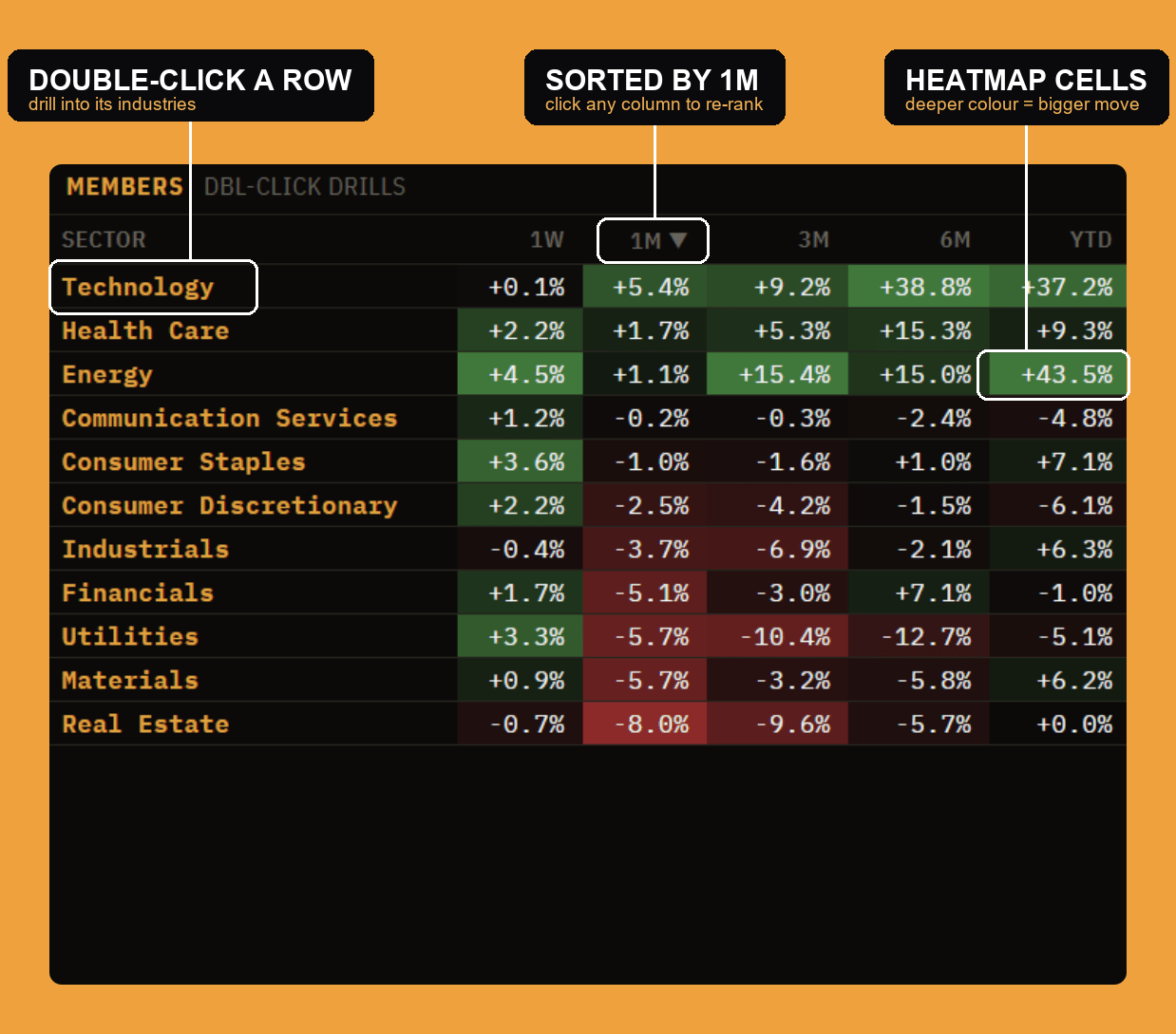
Task: Sort the table by the 3M column
Action: pos(813,239)
